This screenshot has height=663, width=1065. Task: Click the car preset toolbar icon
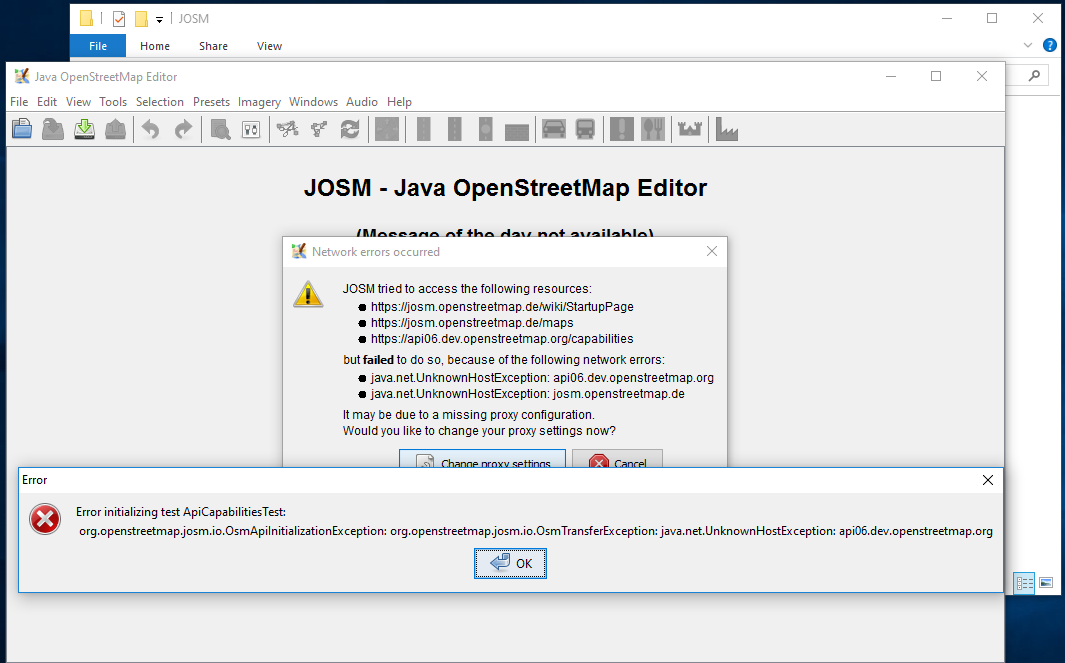pos(553,128)
